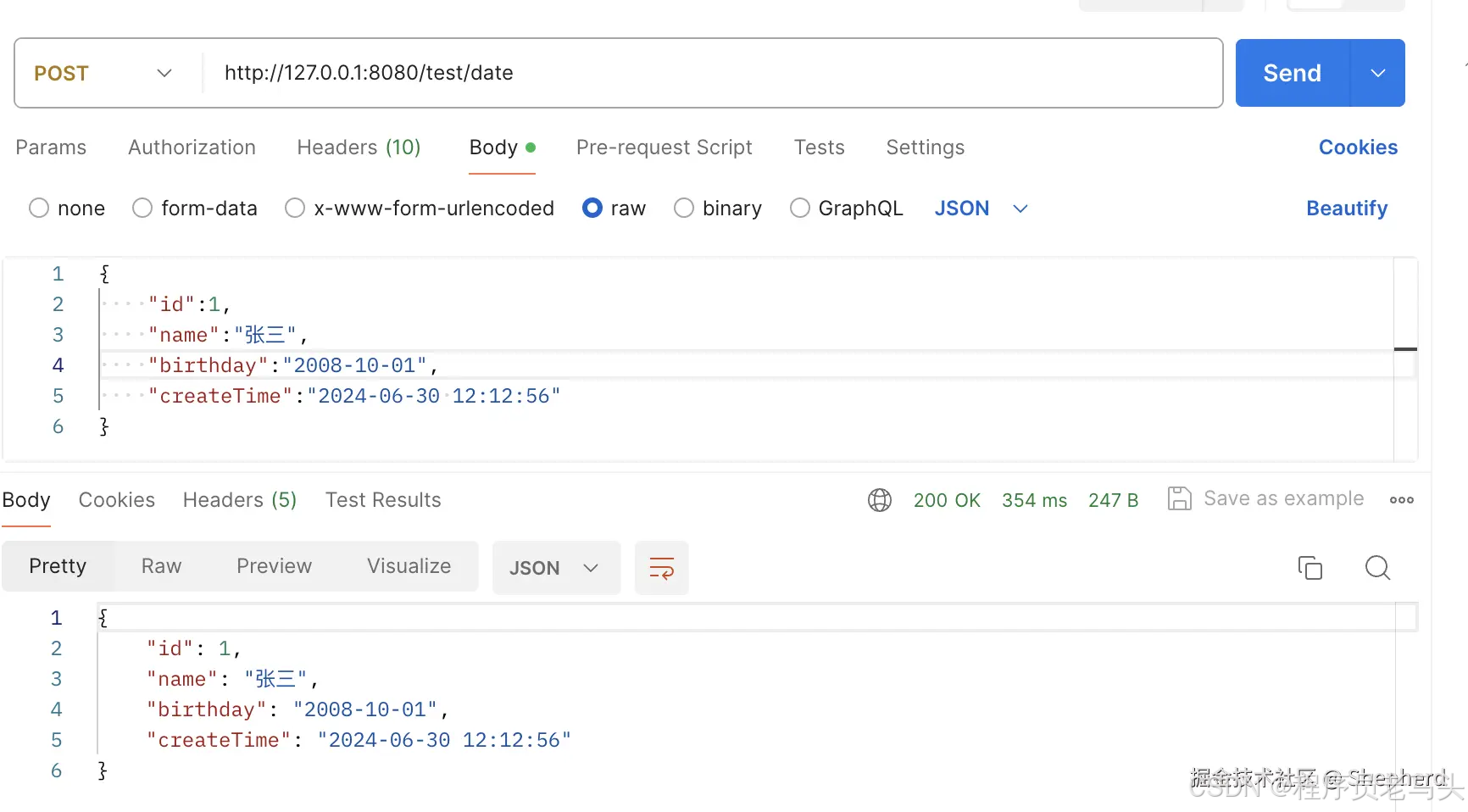The height and width of the screenshot is (812, 1468).
Task: Select the raw body format
Action: pyautogui.click(x=592, y=208)
